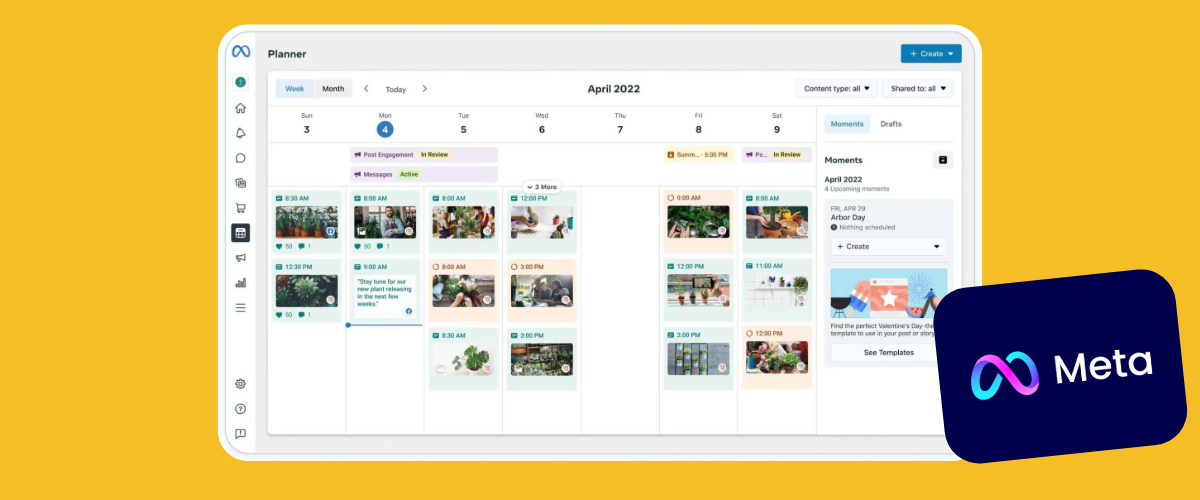Go to next week with right arrow
The height and width of the screenshot is (500, 1200).
coord(425,88)
